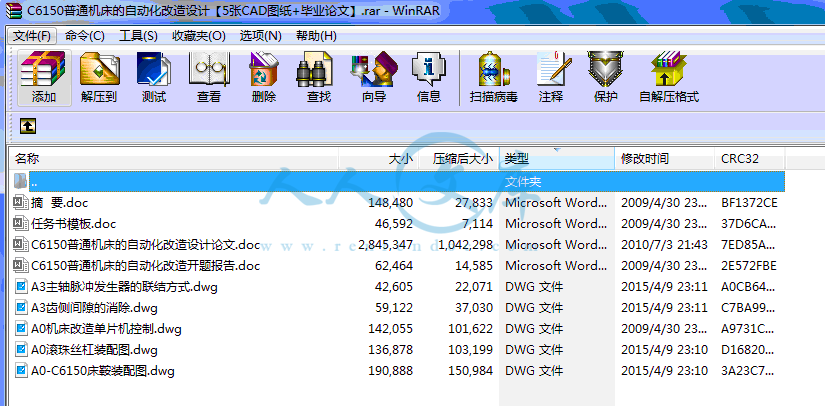Click the 添加 (Add) toolbar icon
This screenshot has width=825, height=406.
pyautogui.click(x=43, y=68)
